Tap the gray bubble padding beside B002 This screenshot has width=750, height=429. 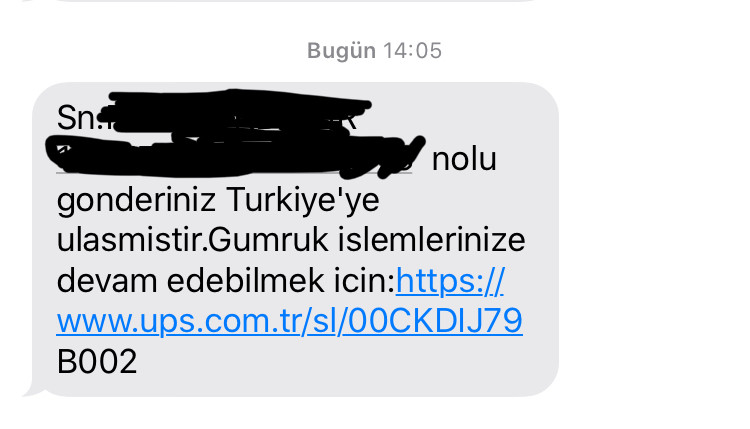point(335,362)
